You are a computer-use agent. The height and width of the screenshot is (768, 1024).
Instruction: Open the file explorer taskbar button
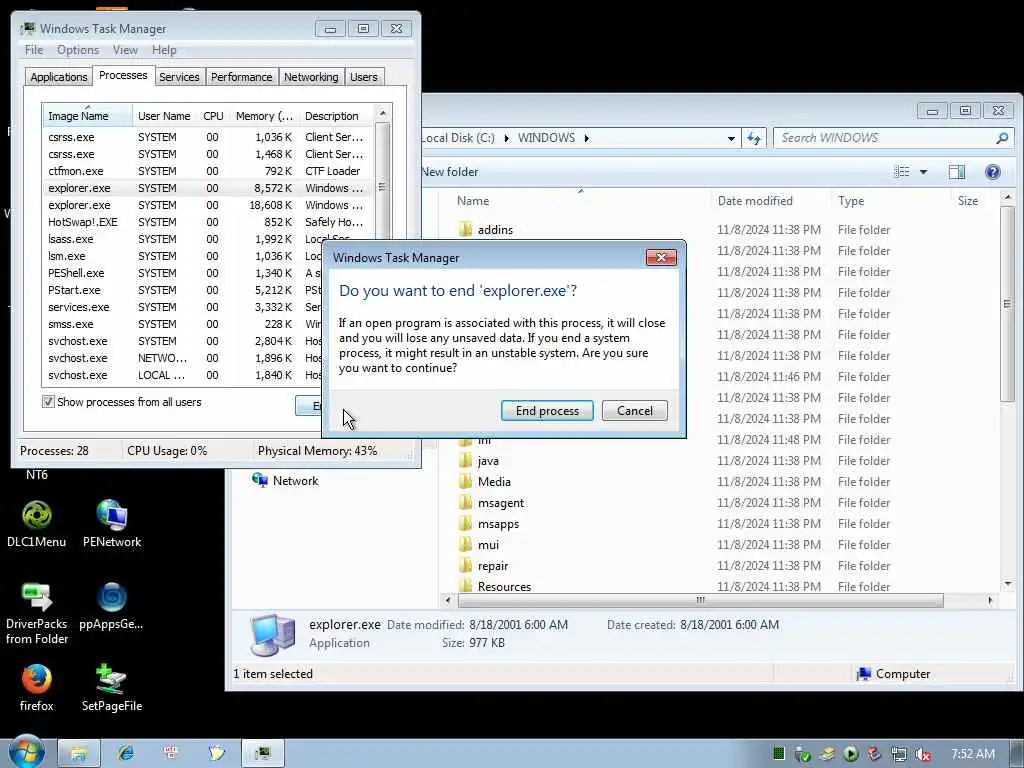click(x=79, y=754)
